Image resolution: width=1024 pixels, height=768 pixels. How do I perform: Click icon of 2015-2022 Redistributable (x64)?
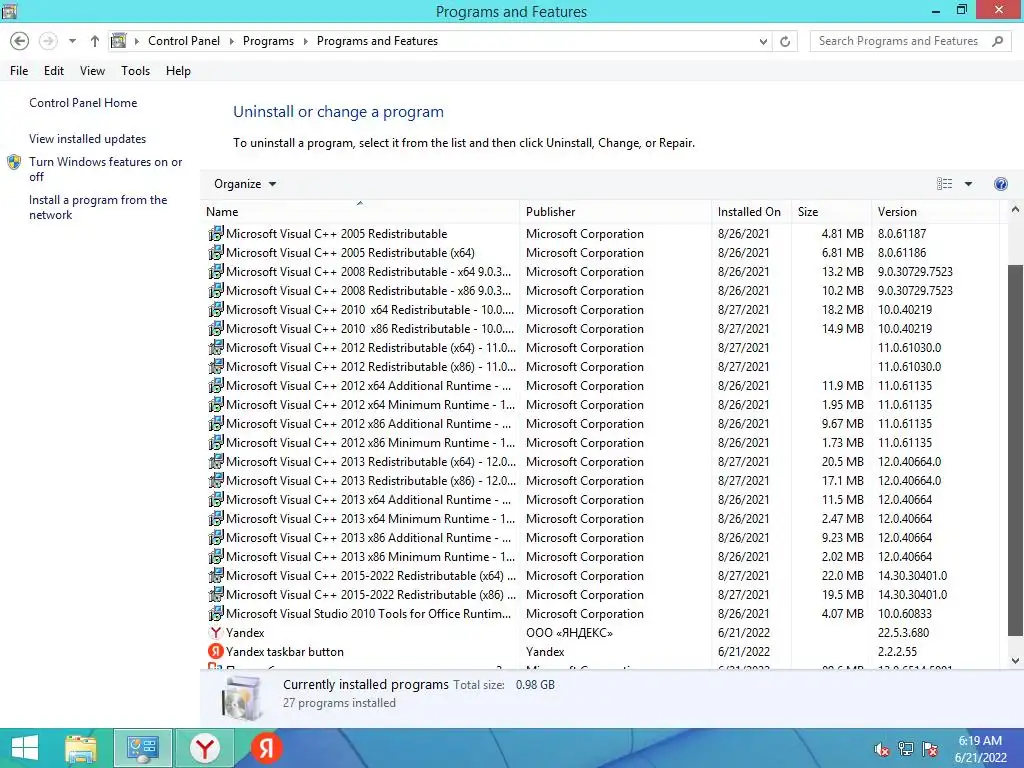[x=216, y=575]
